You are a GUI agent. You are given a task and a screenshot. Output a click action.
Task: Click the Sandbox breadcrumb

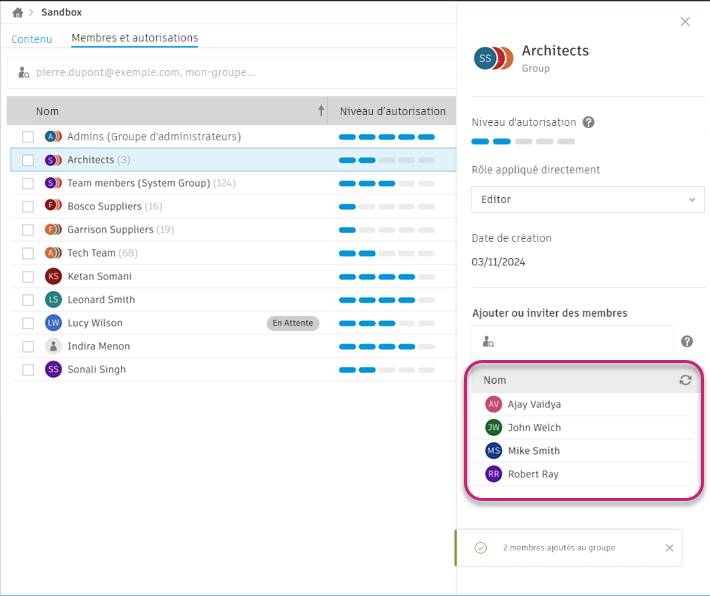62,12
